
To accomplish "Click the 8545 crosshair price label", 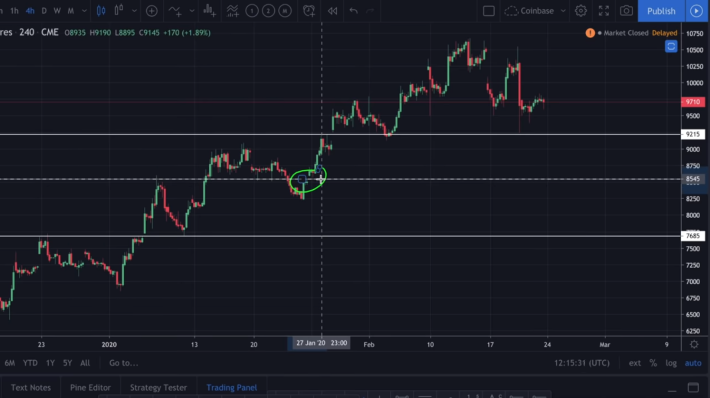I will [x=693, y=179].
